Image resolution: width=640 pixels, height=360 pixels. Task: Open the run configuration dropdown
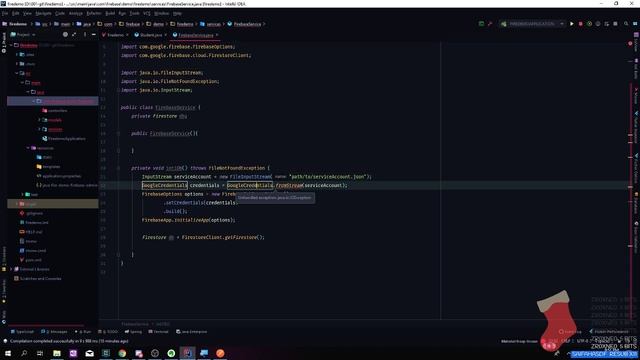[x=532, y=24]
